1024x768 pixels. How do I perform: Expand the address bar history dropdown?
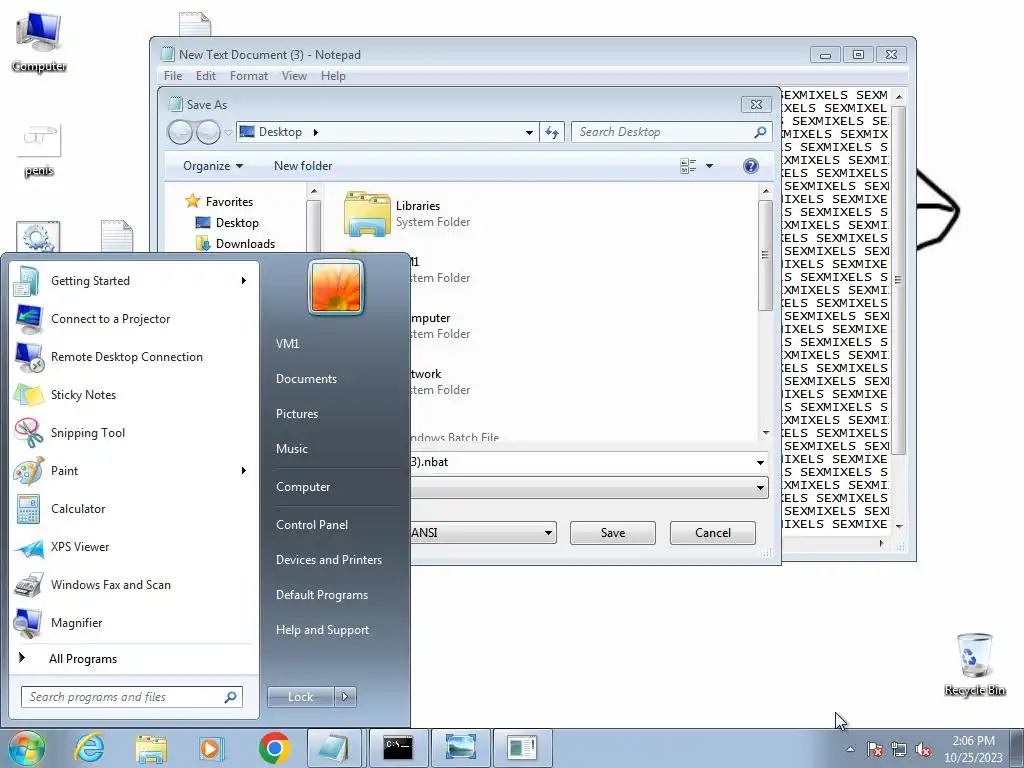click(529, 132)
